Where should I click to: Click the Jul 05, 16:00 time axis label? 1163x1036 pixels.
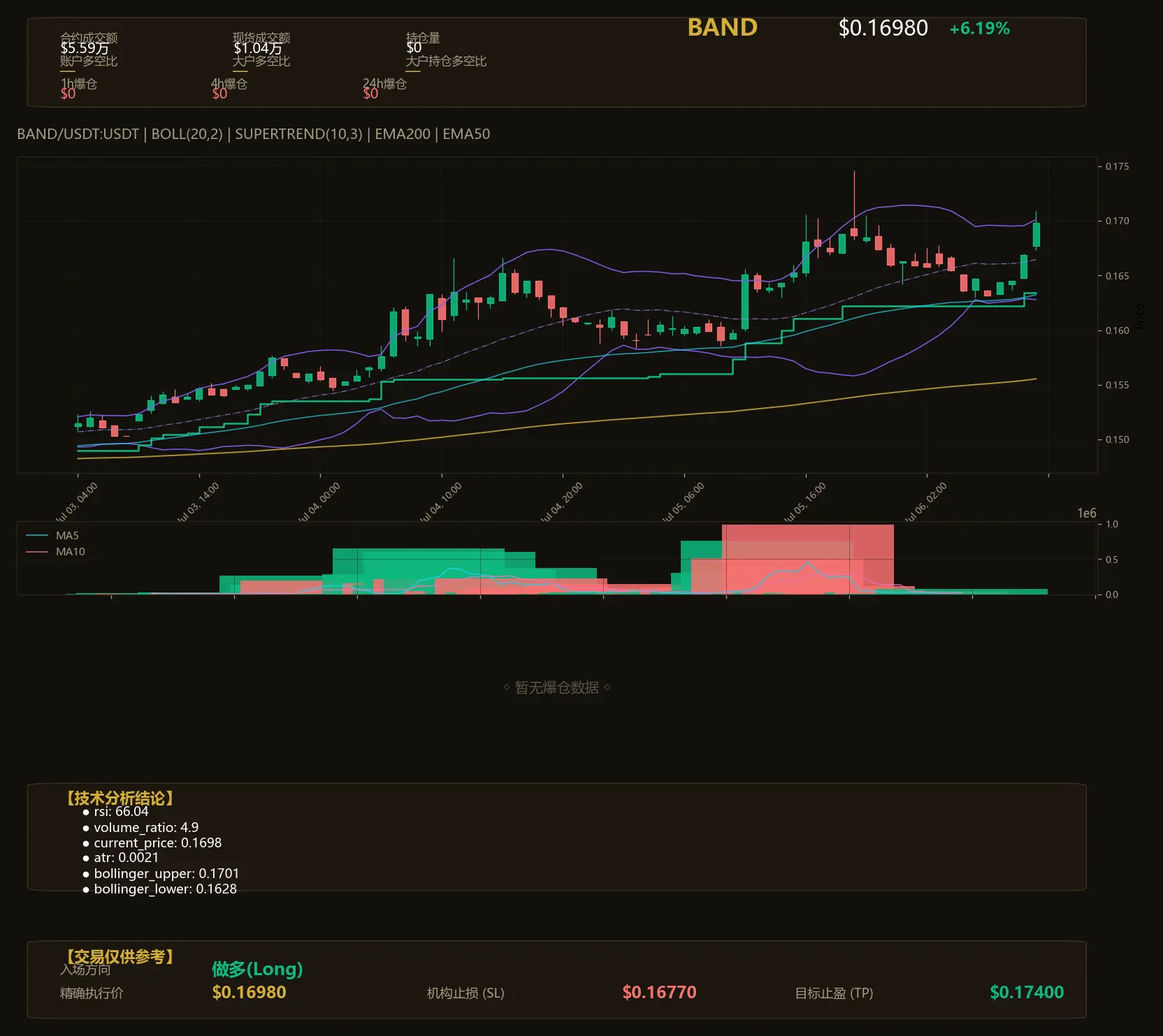[x=804, y=502]
